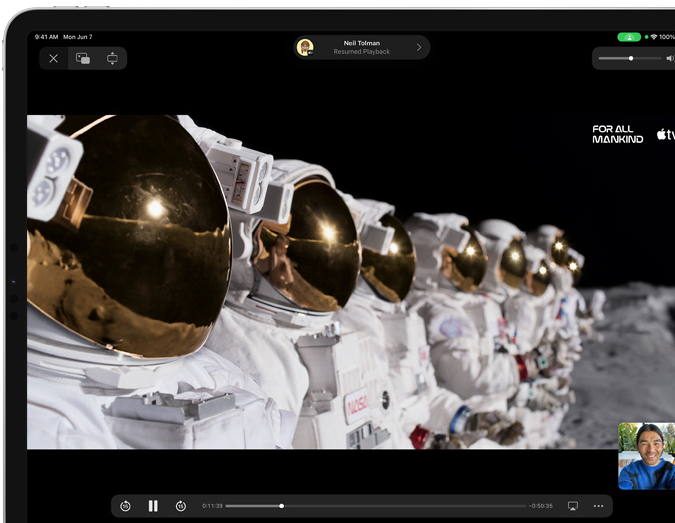Tap the Wi-Fi status icon
Viewport: 675px width, 523px height.
click(653, 37)
